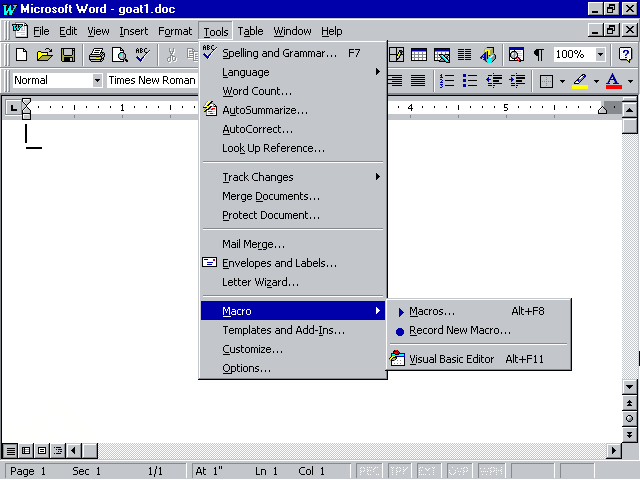Click the Print icon in toolbar
The height and width of the screenshot is (480, 640).
tap(97, 54)
